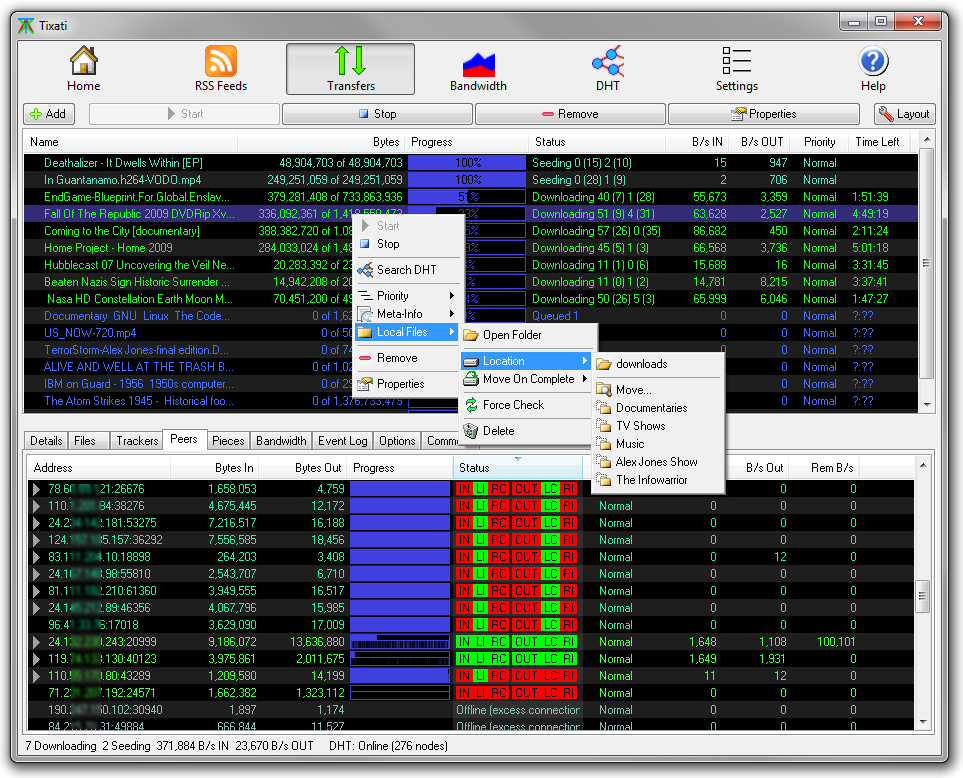Click the Force Check refresh icon
The width and height of the screenshot is (963, 778).
click(x=471, y=405)
